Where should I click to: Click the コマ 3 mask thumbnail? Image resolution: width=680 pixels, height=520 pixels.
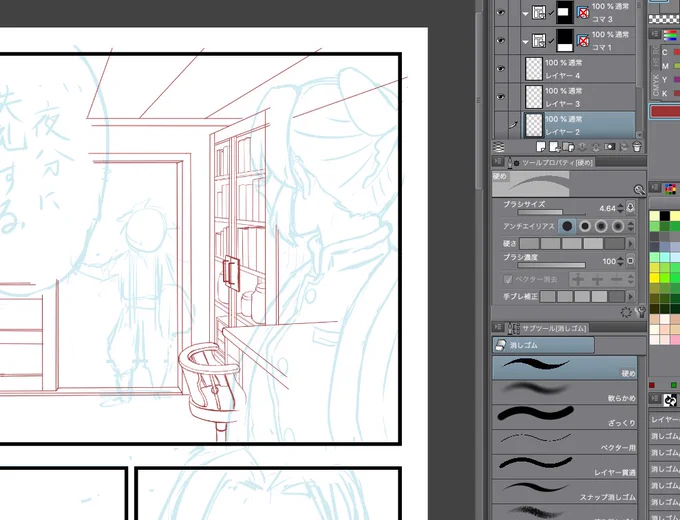pyautogui.click(x=565, y=12)
